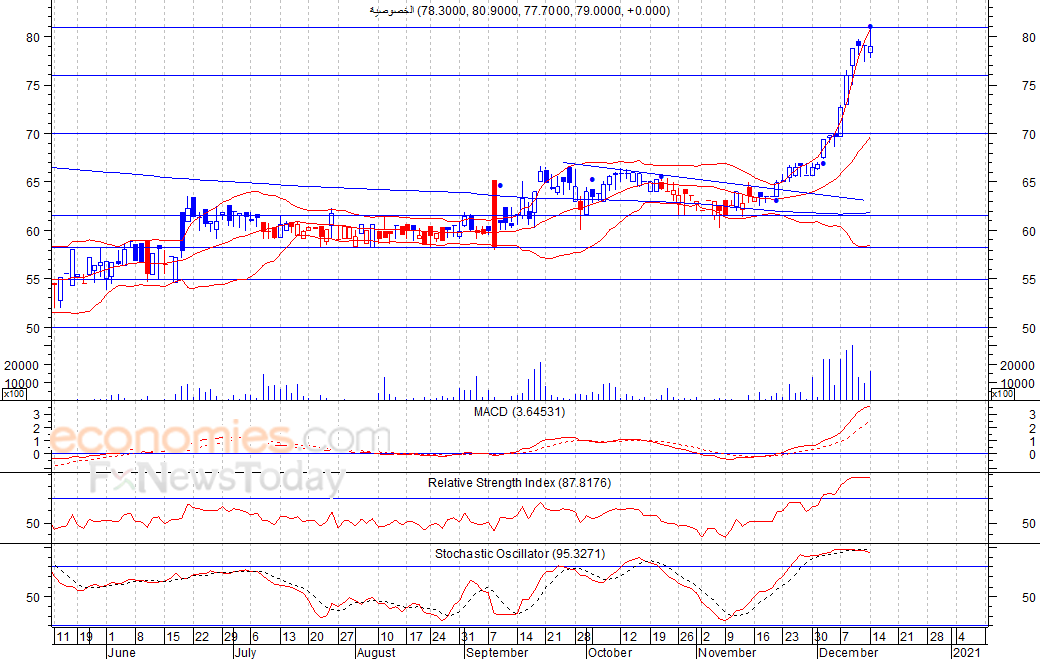1040x659 pixels.
Task: Click the 80 price label on left axis
Action: (33, 37)
